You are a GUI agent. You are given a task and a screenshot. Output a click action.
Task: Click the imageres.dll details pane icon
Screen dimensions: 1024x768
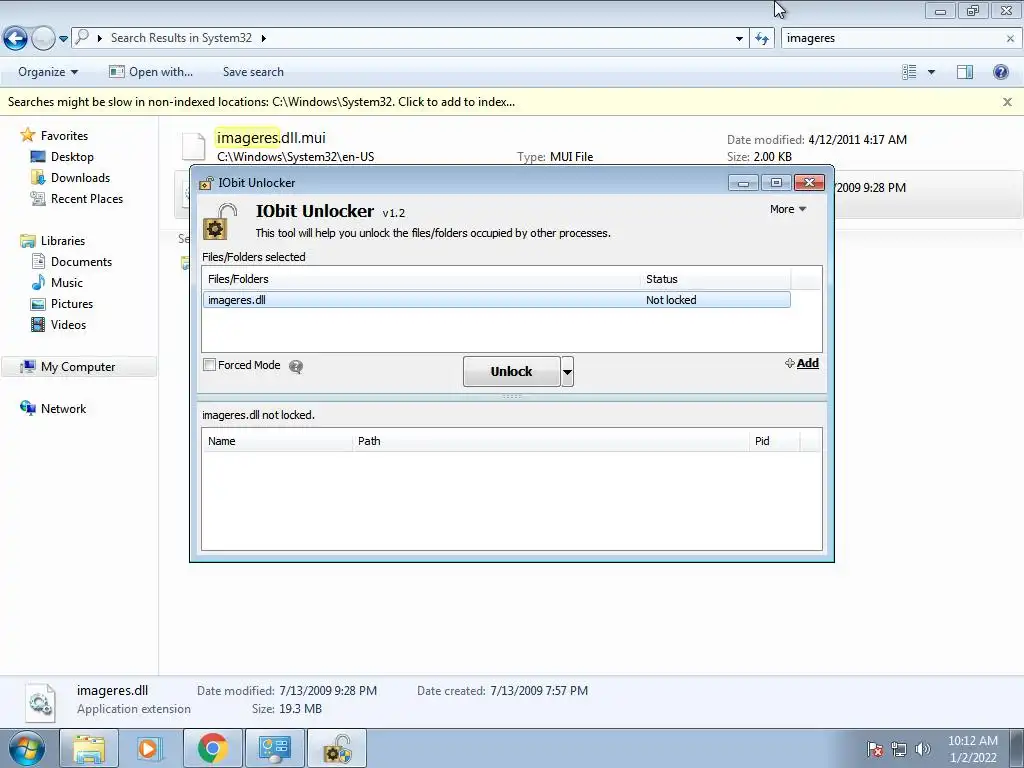(x=40, y=702)
